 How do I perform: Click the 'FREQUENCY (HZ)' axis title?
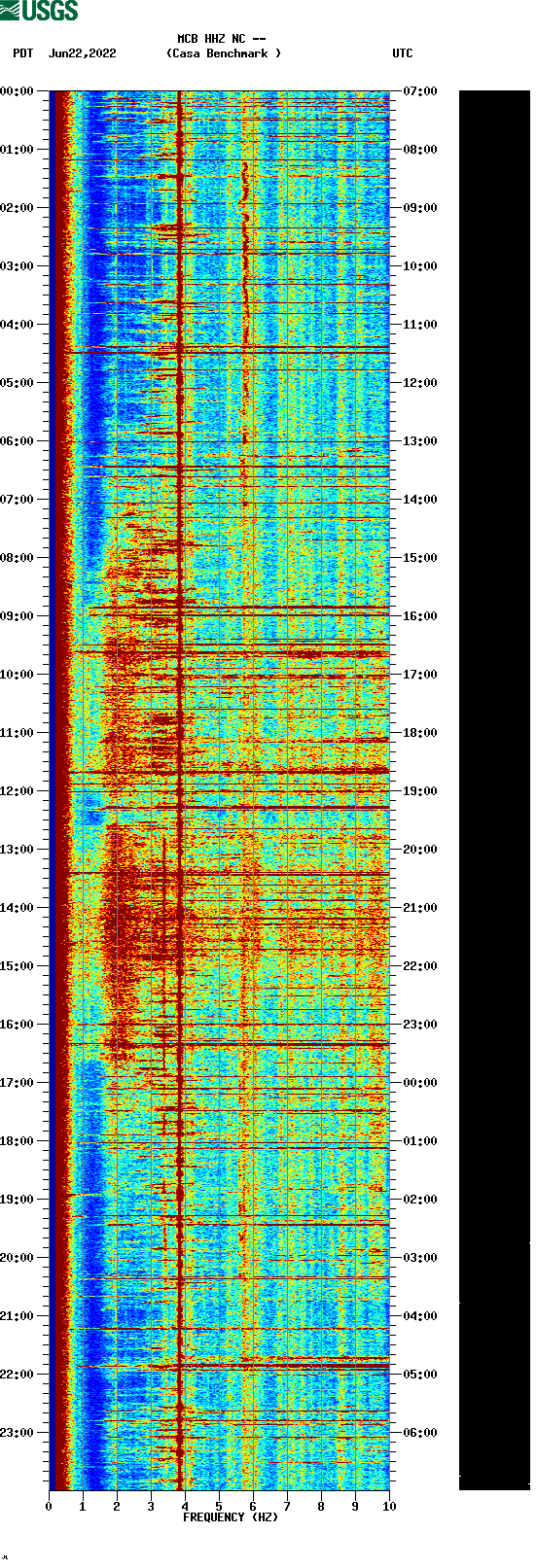pos(231,1517)
